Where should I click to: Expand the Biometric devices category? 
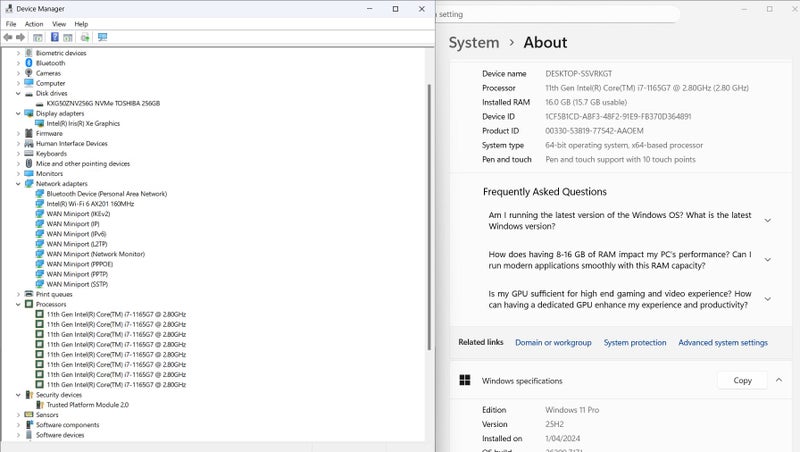pos(18,53)
